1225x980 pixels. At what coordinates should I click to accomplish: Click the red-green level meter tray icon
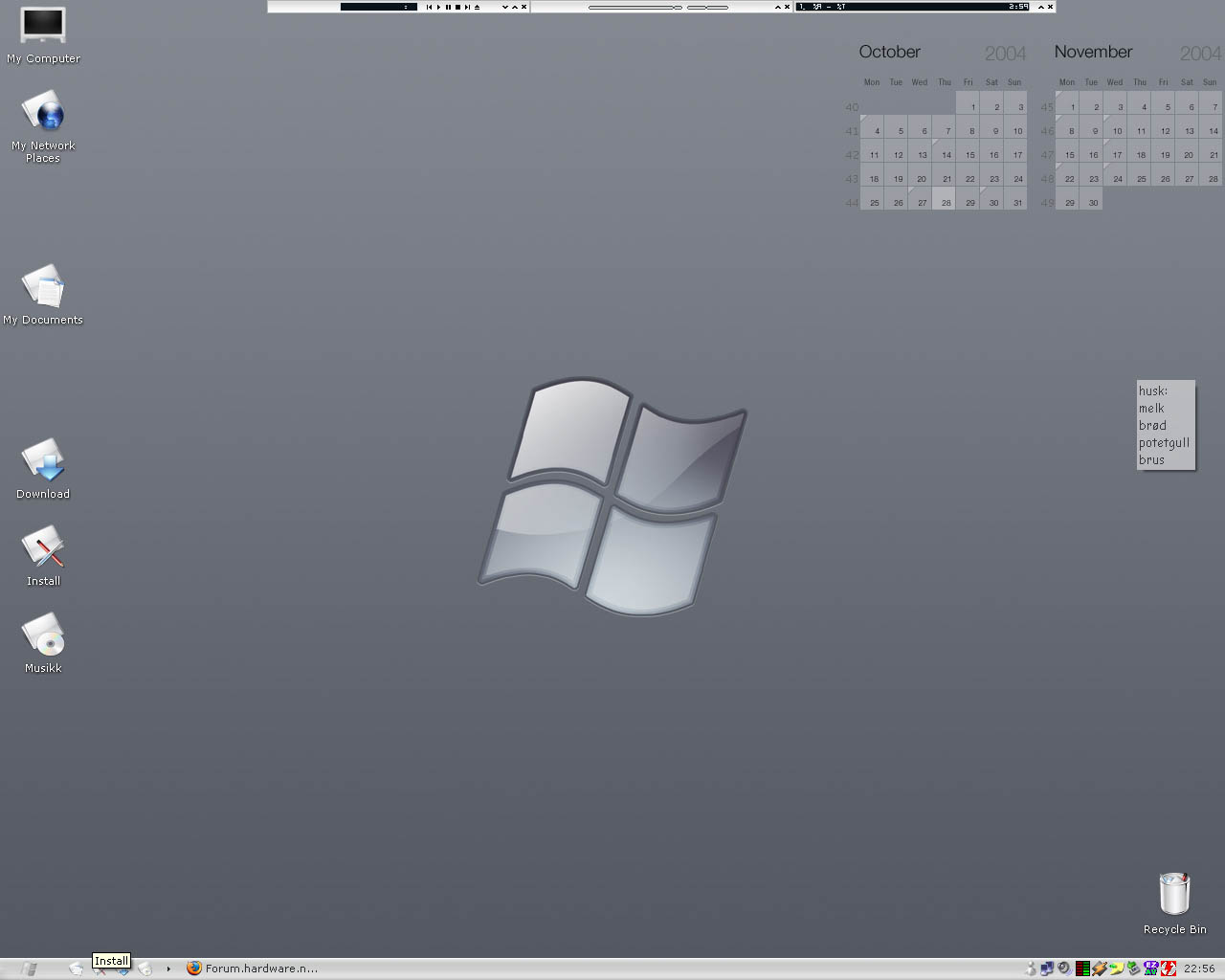click(x=1082, y=969)
